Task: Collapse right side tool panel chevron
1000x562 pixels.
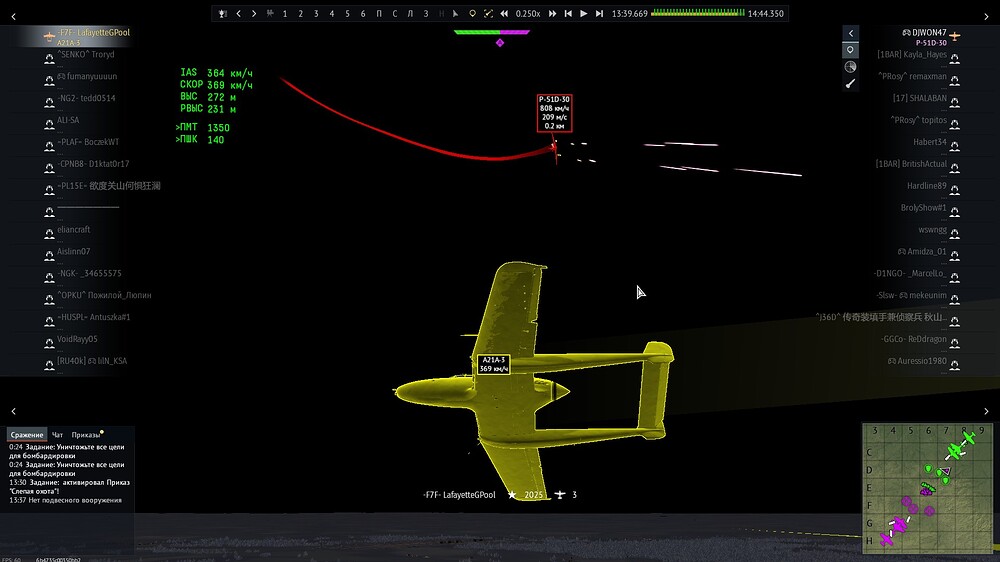Action: [x=851, y=33]
